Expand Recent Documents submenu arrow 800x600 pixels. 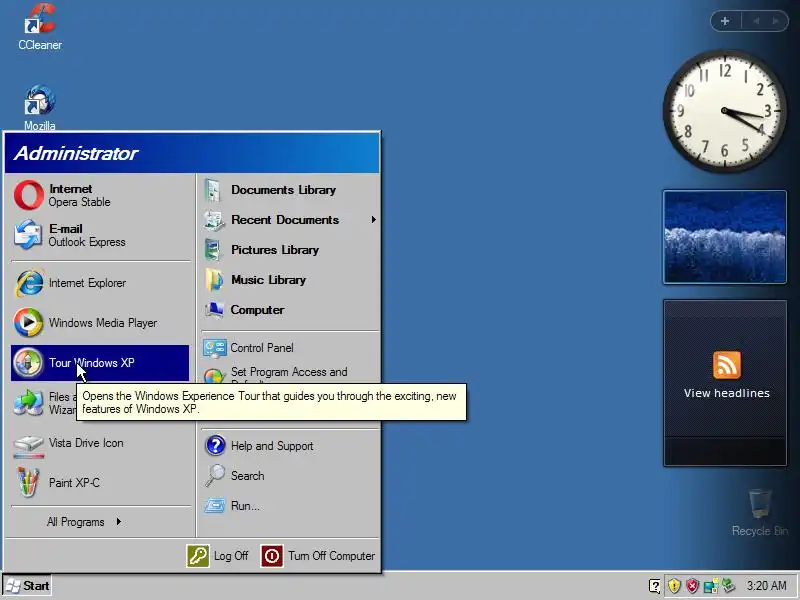[373, 219]
